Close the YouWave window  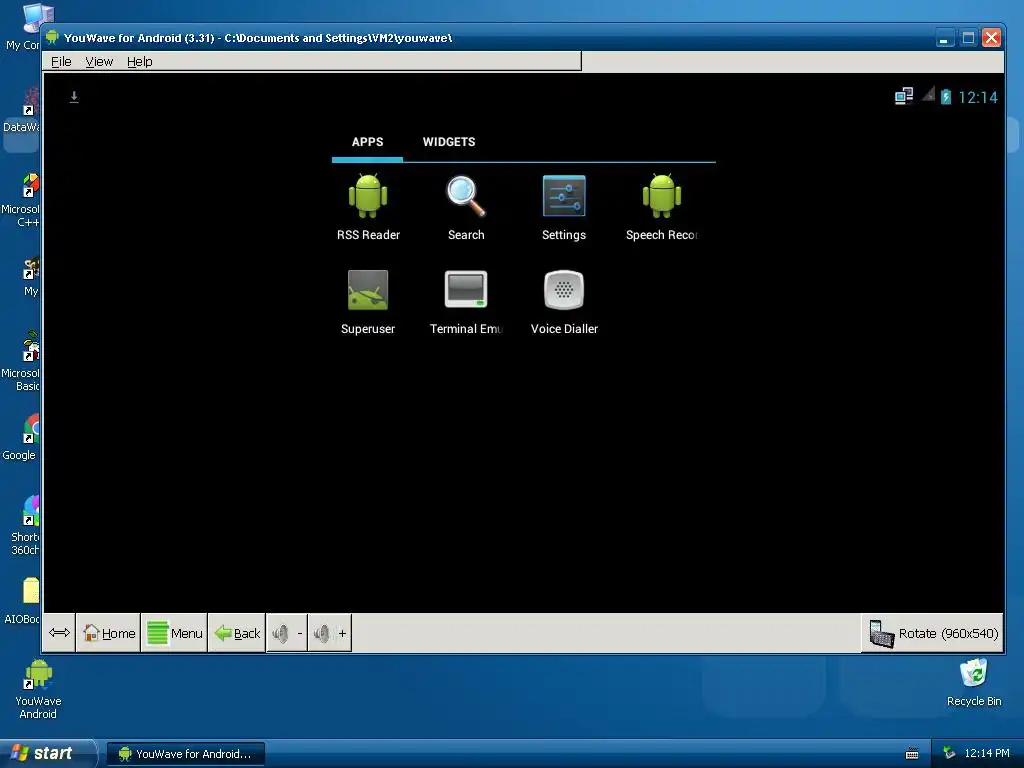click(x=991, y=38)
